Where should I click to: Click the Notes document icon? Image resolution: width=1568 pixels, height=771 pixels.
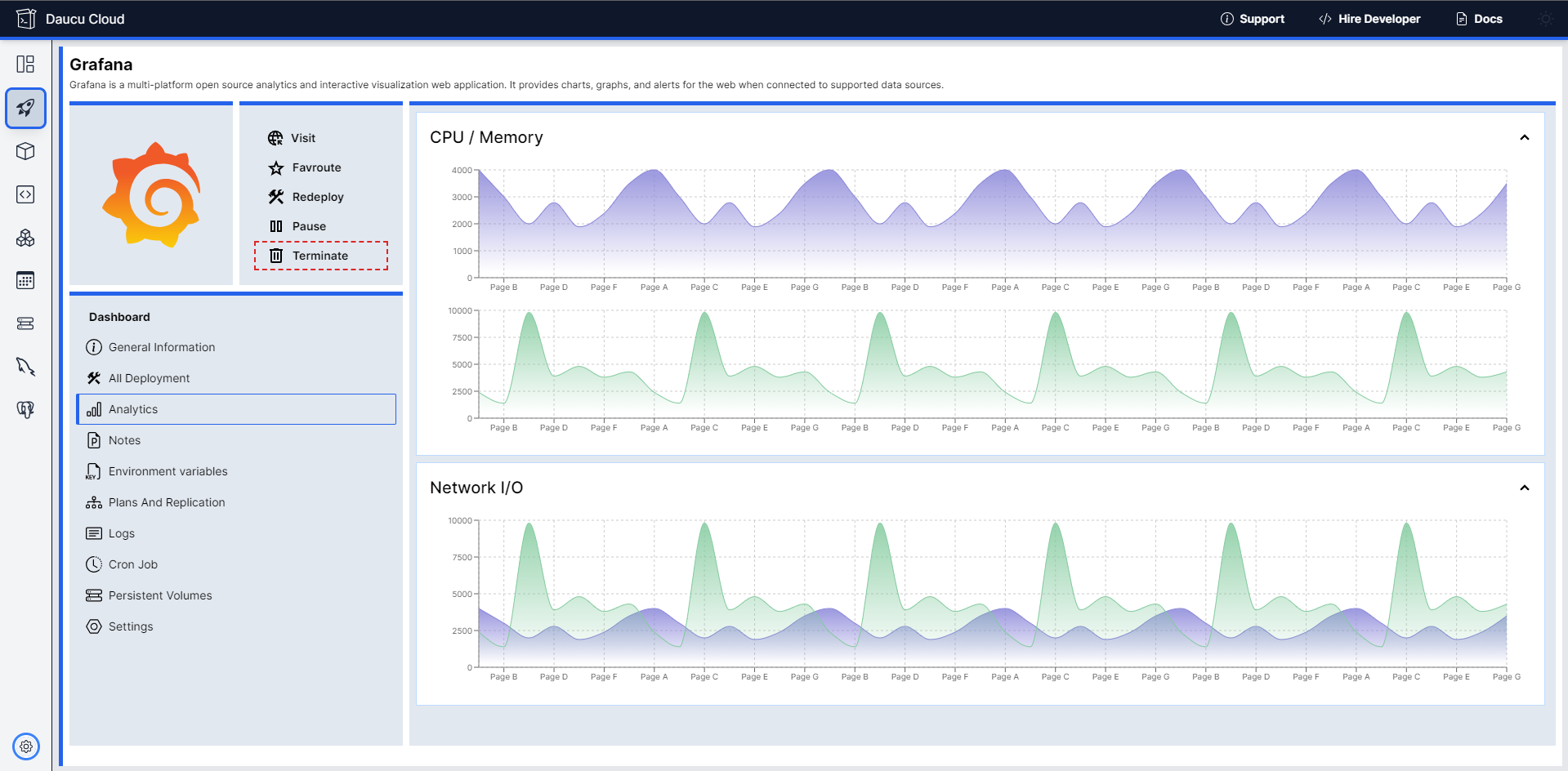(x=94, y=440)
